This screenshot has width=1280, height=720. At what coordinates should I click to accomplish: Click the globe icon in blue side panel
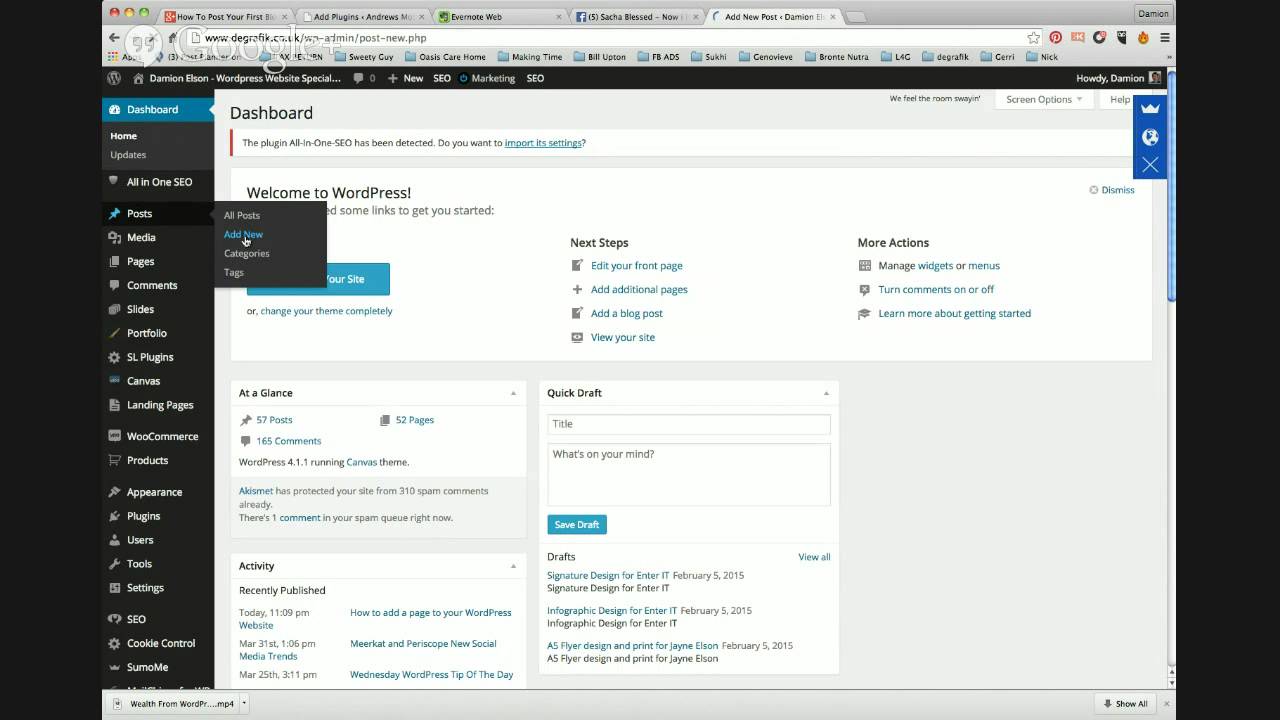(x=1150, y=137)
